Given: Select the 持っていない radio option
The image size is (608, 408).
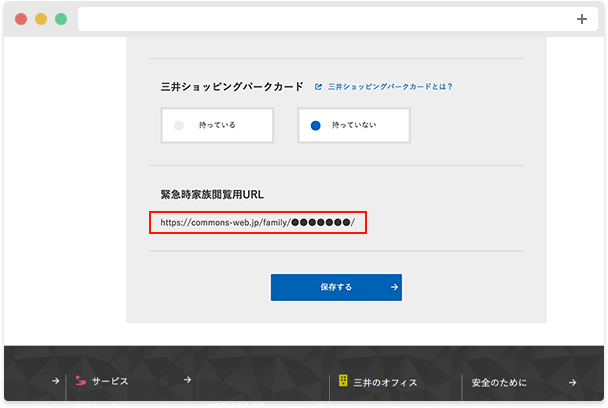Looking at the screenshot, I should click(354, 126).
